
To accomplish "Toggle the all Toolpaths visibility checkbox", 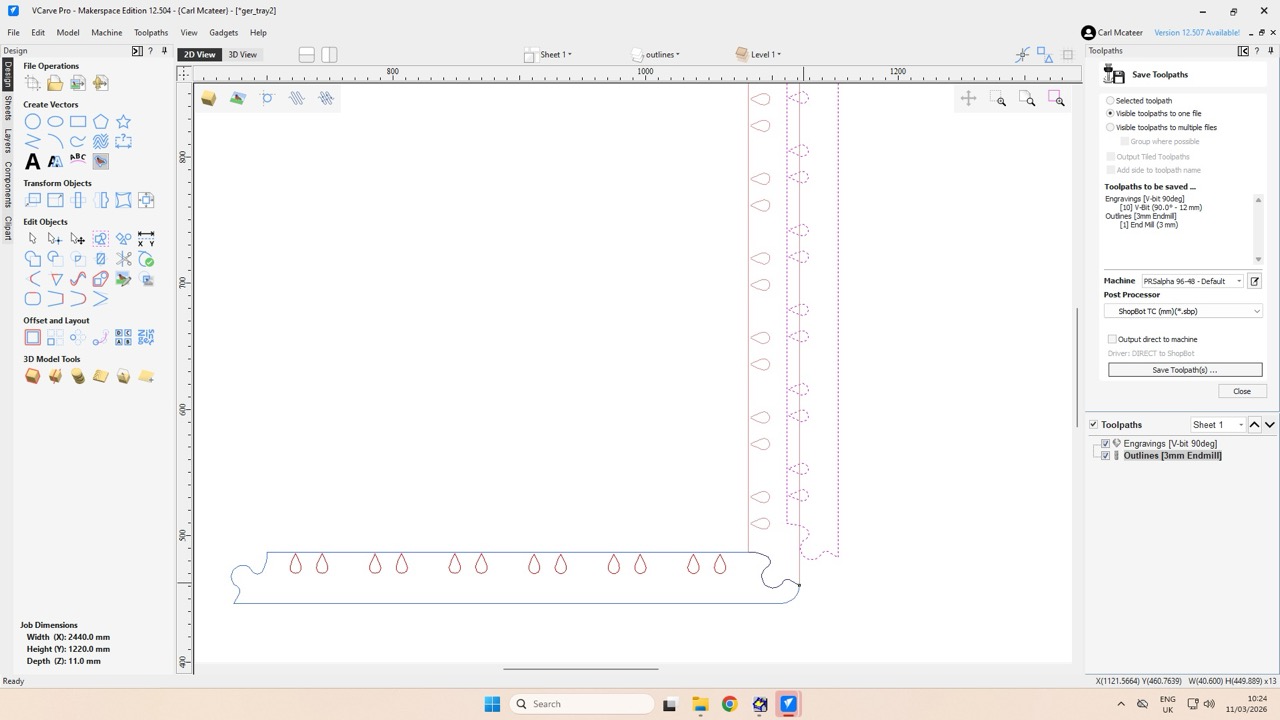I will (1093, 425).
